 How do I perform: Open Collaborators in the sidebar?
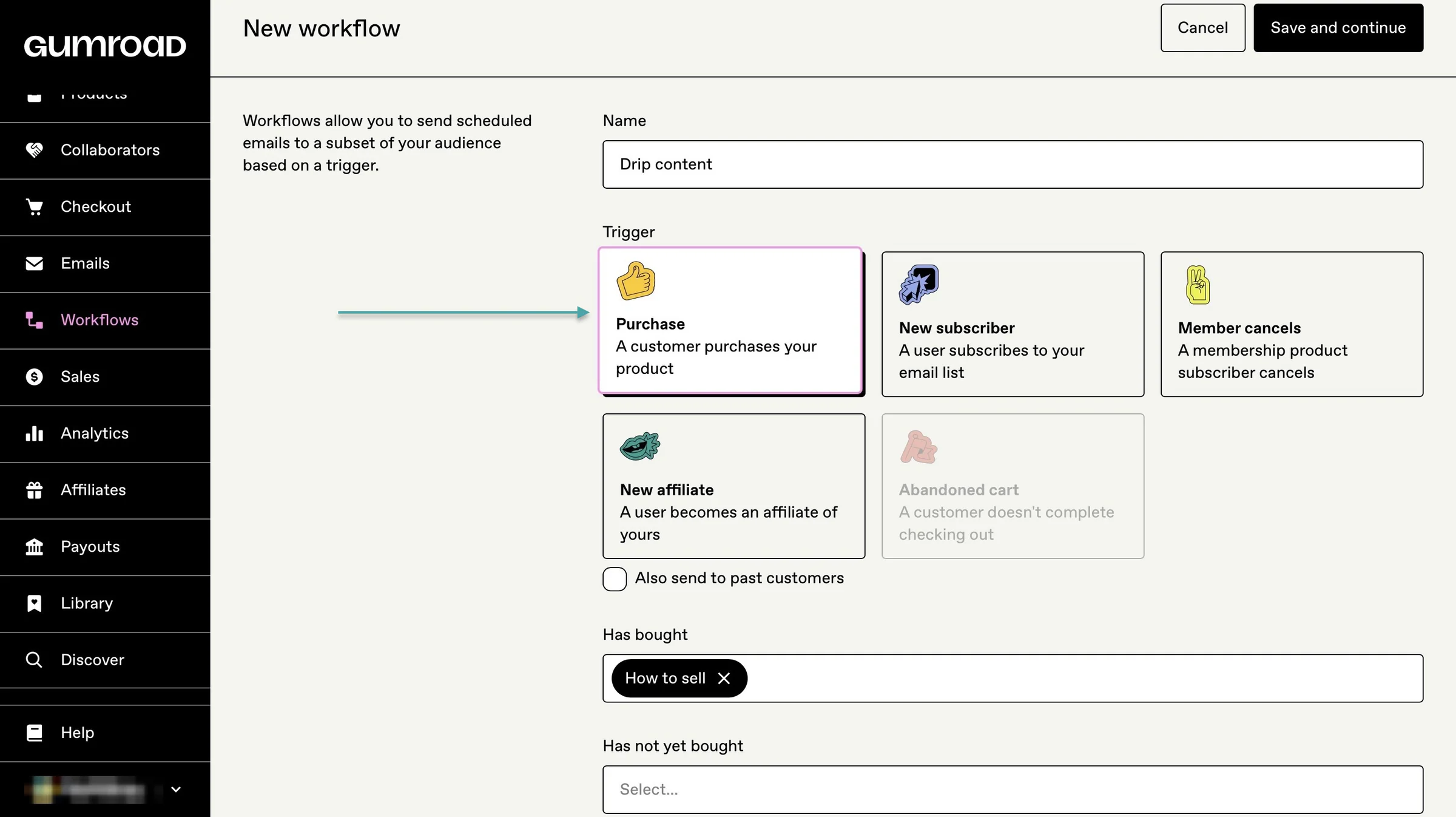point(105,151)
